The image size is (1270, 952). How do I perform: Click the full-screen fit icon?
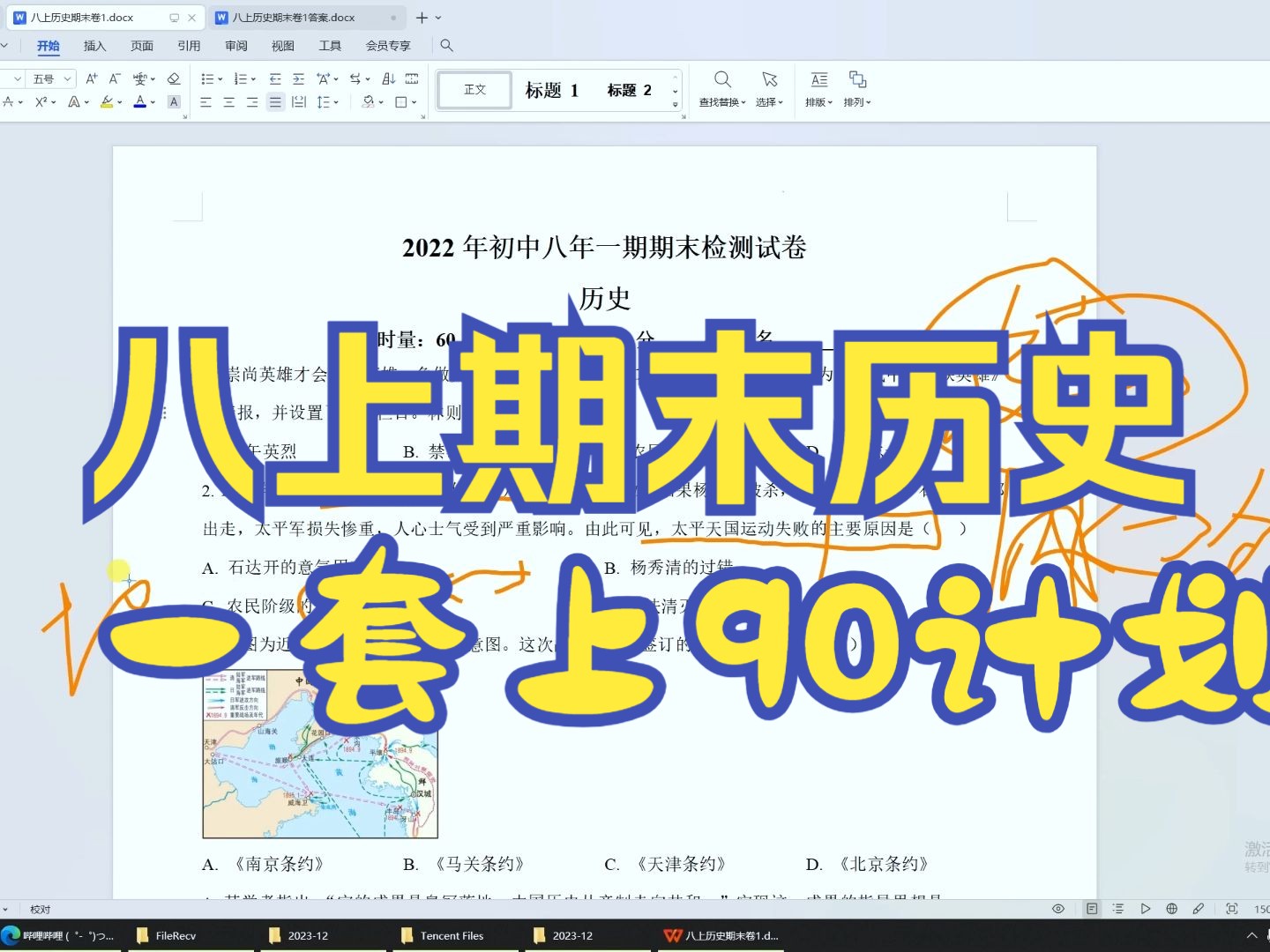(x=1232, y=909)
